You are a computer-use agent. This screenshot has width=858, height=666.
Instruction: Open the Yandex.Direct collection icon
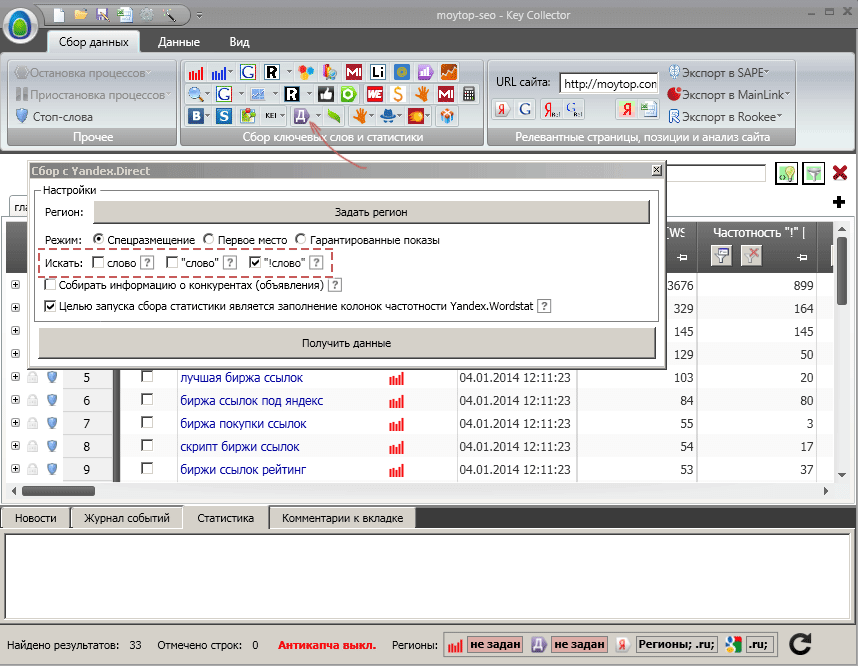[x=301, y=116]
